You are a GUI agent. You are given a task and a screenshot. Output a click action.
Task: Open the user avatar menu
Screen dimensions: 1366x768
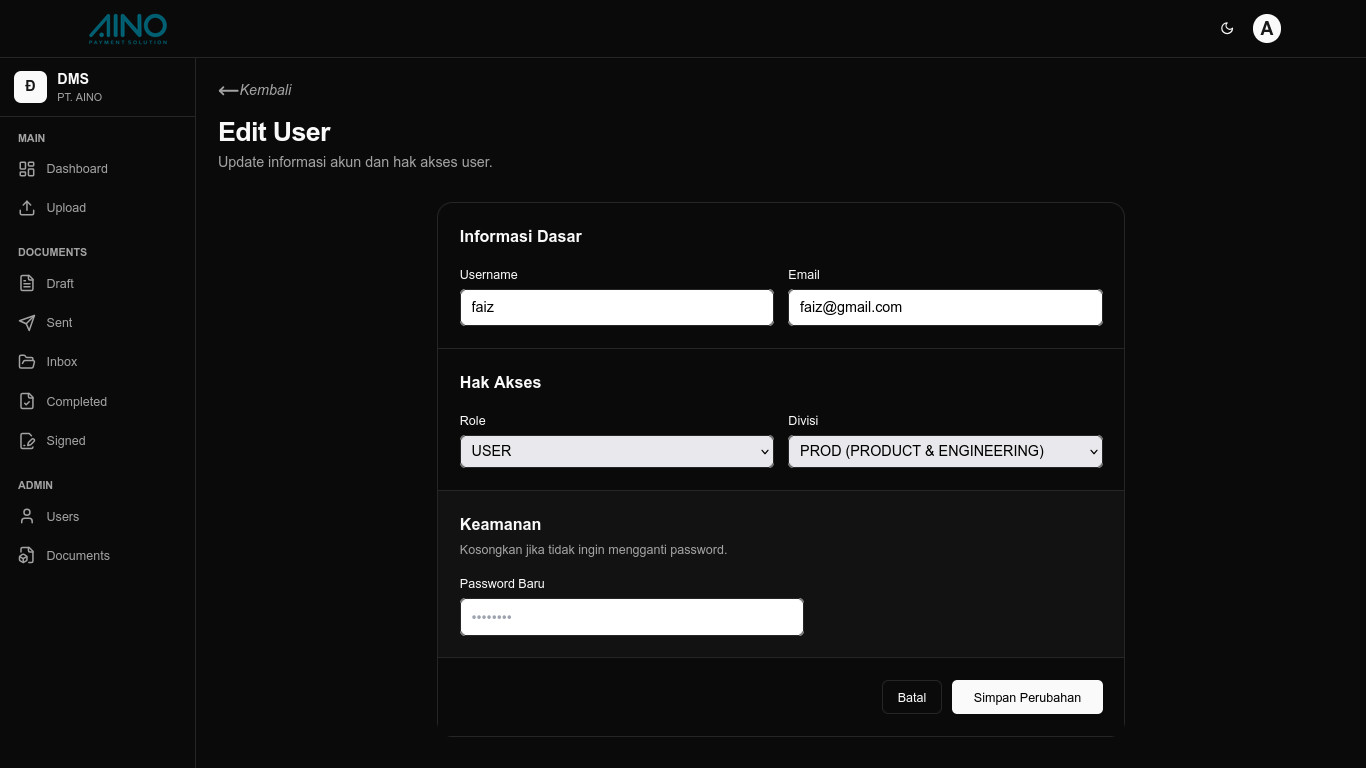click(x=1266, y=28)
